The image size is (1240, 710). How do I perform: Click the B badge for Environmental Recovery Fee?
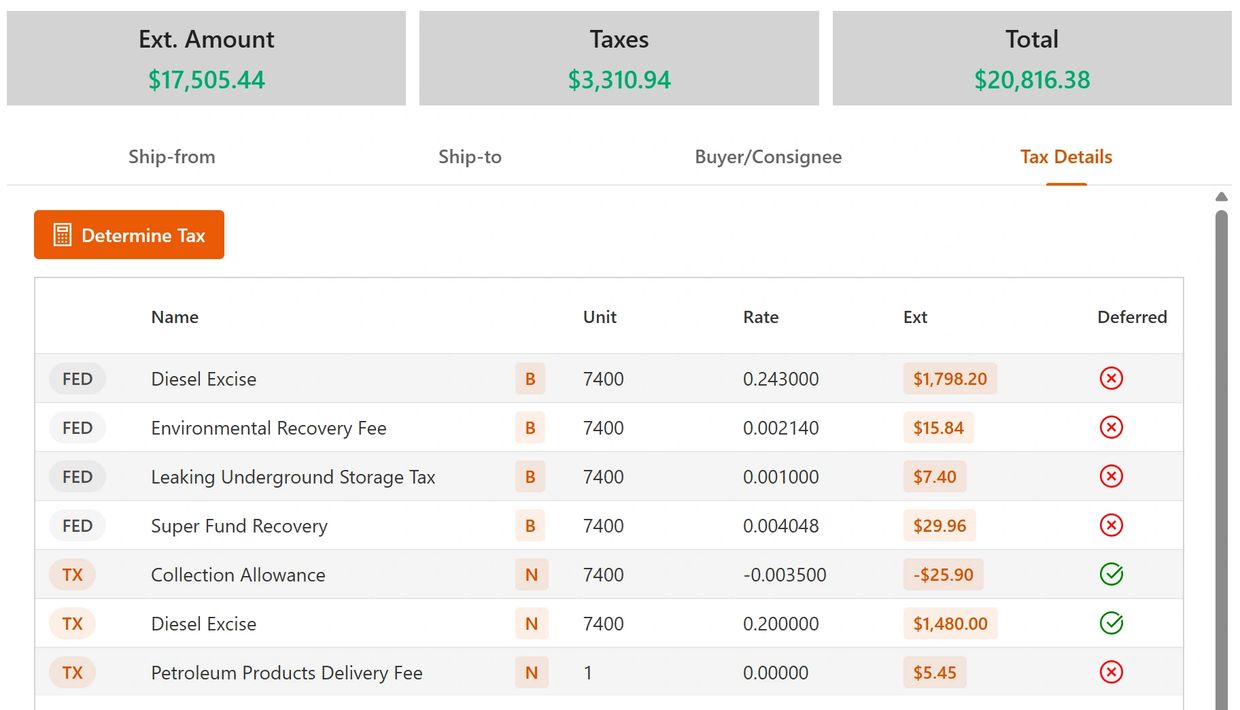pos(530,427)
